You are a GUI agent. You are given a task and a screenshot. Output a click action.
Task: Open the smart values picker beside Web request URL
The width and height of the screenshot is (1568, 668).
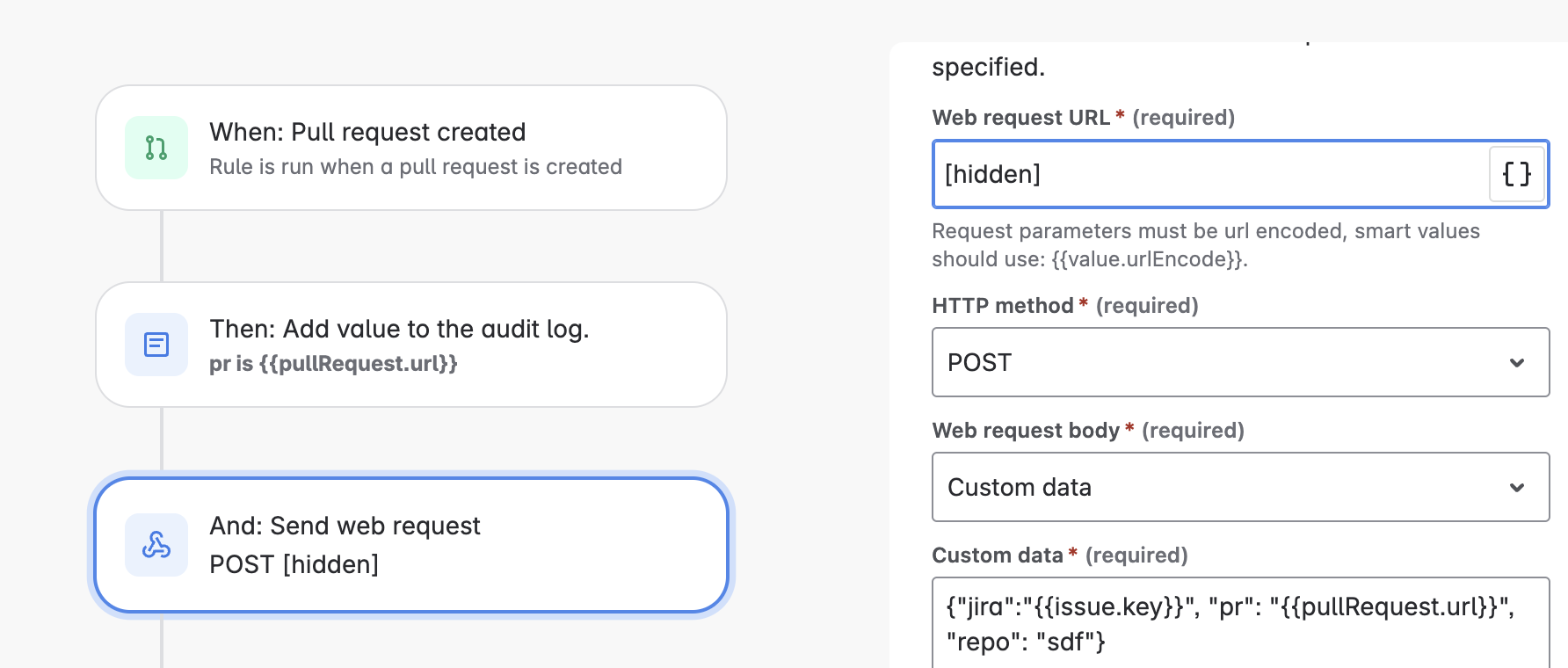tap(1516, 174)
